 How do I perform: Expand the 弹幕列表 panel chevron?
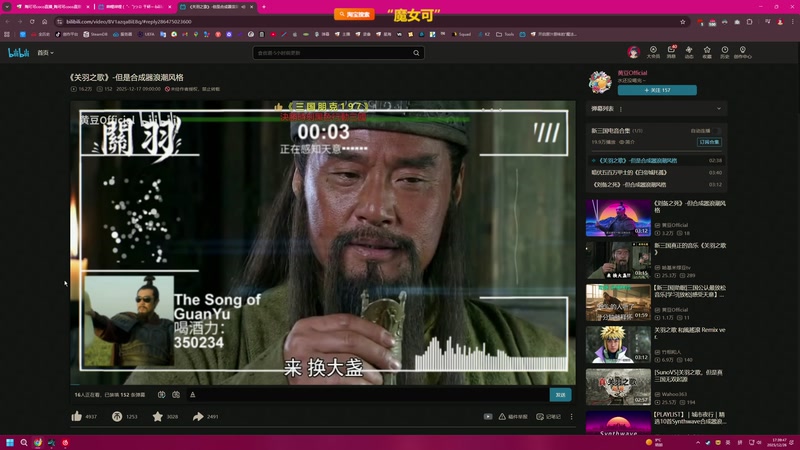click(x=718, y=109)
